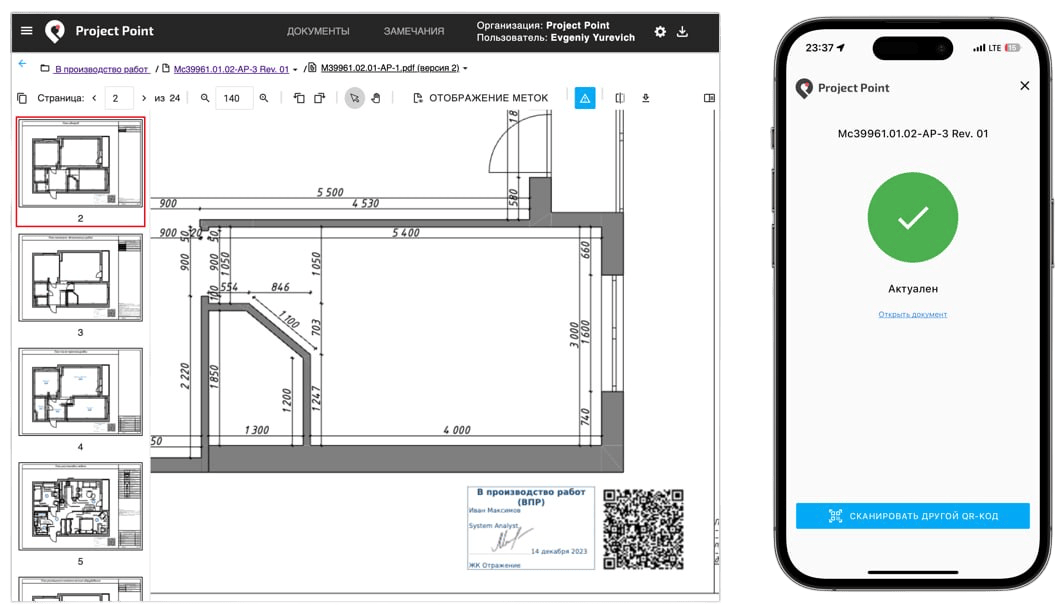Image resolution: width=1061 pixels, height=614 pixels.
Task: Open the ЗАМЕЧАНИЯ menu
Action: 414,31
